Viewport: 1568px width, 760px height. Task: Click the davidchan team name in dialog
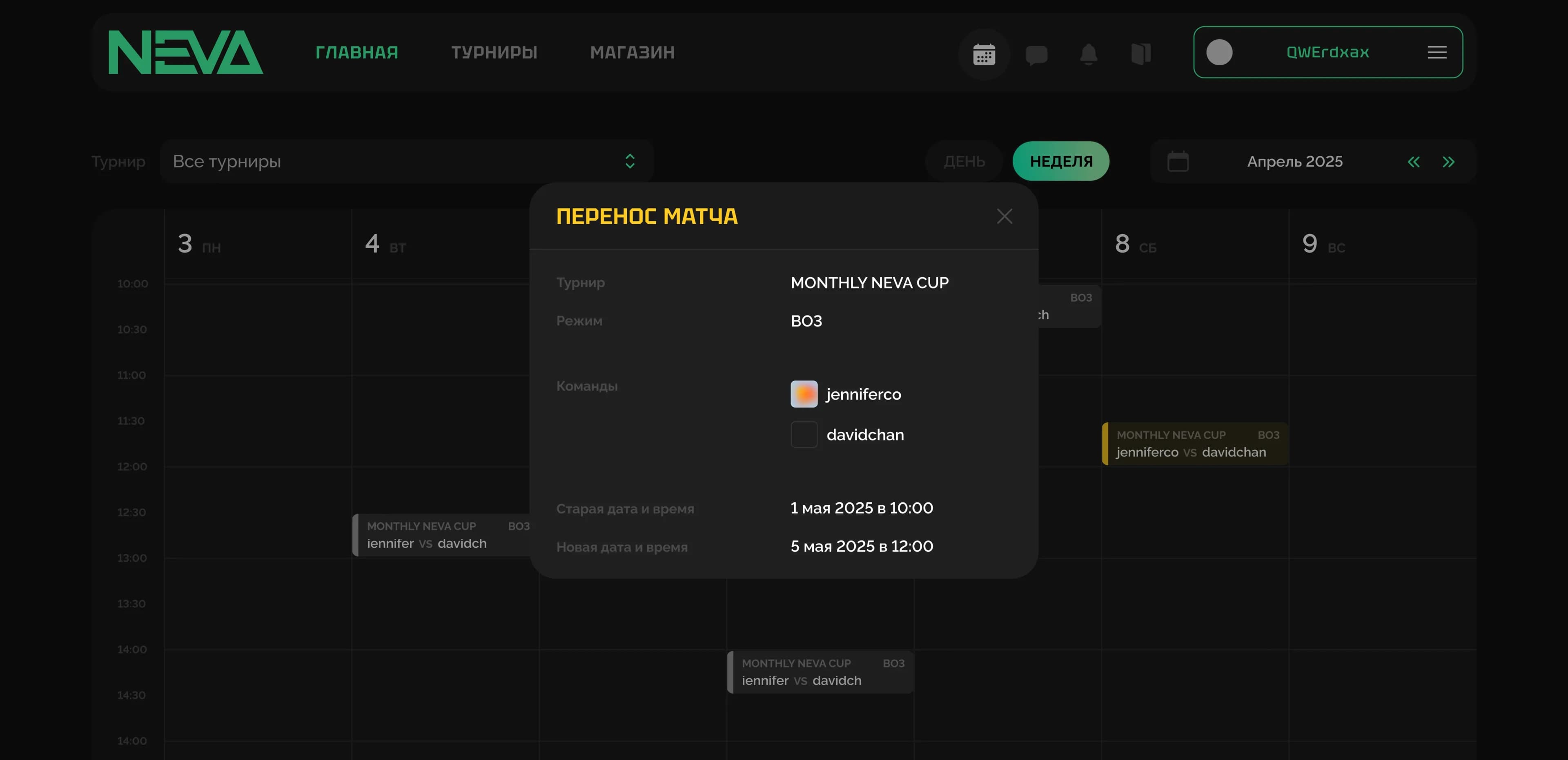(865, 434)
